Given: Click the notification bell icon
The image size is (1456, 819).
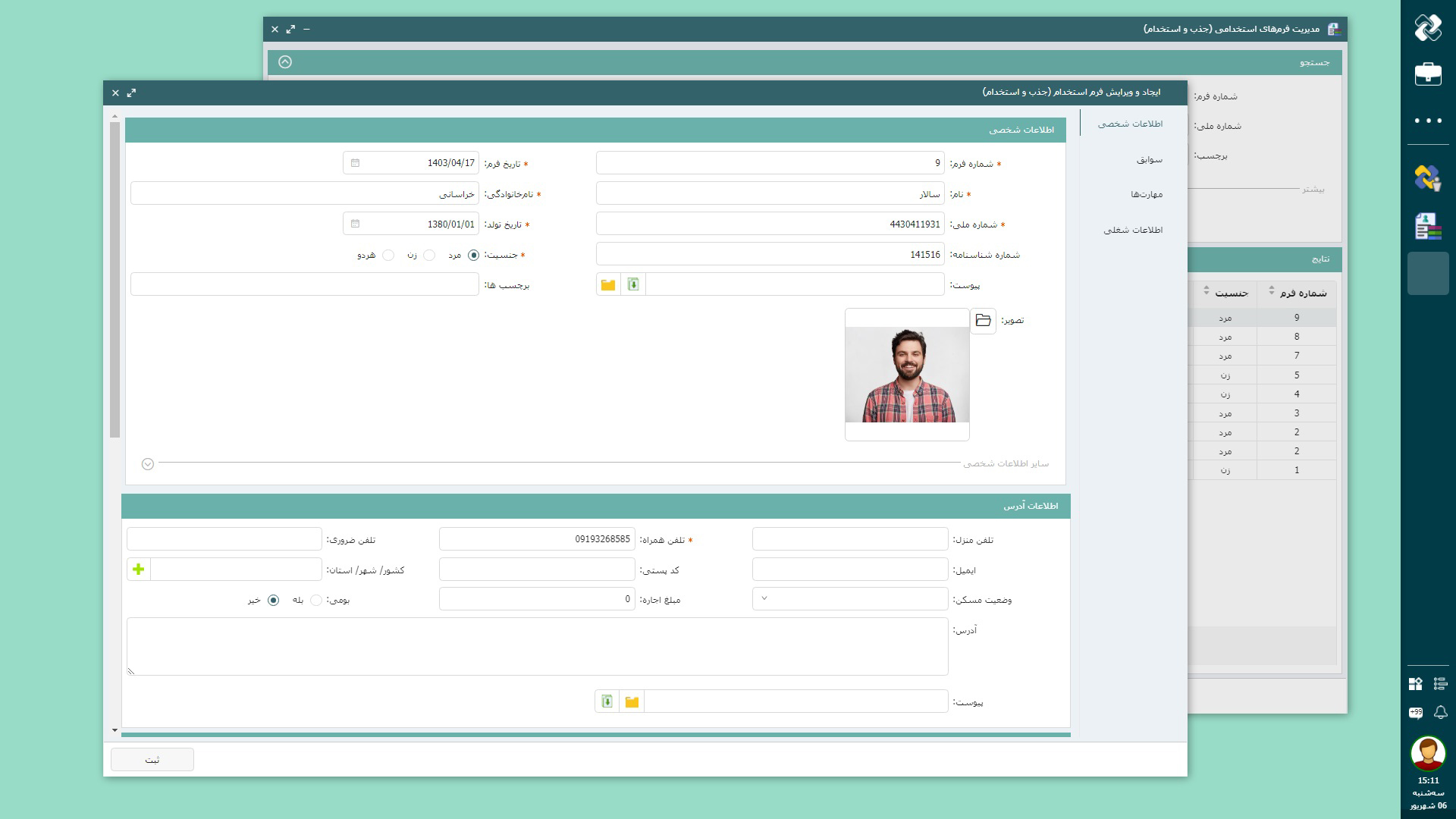Looking at the screenshot, I should (x=1440, y=712).
